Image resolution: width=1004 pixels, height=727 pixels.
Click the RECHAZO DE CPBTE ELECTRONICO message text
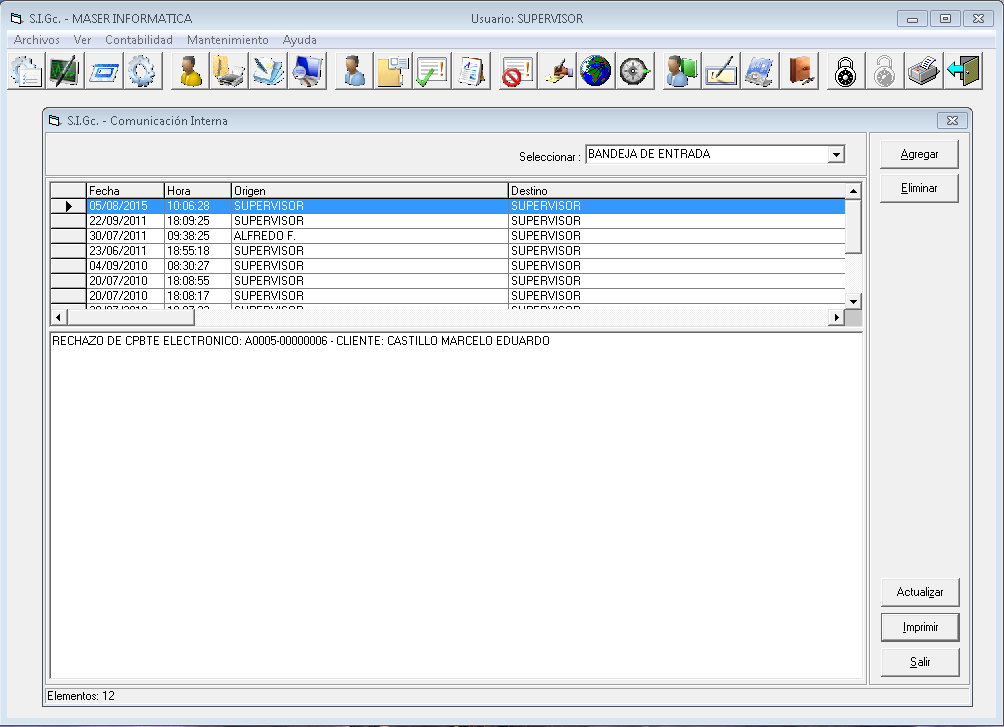click(x=301, y=341)
